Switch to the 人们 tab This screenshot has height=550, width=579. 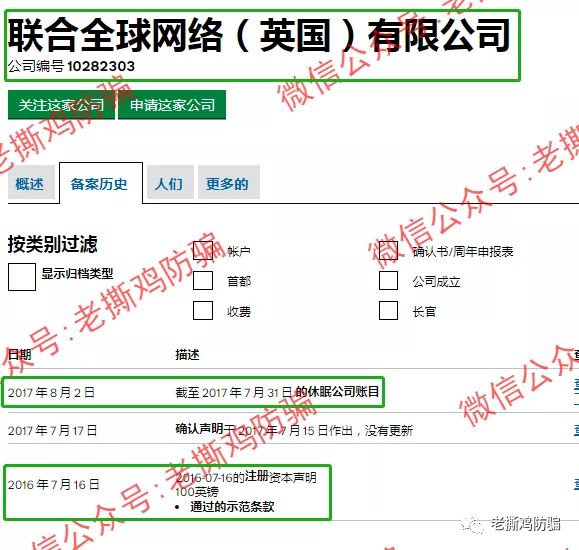(170, 182)
